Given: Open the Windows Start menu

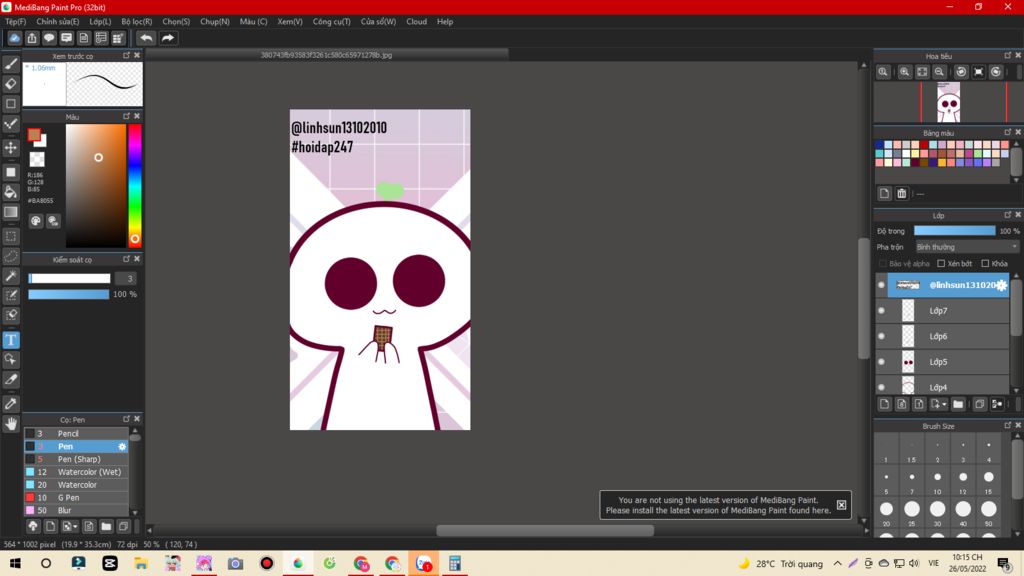Looking at the screenshot, I should [14, 564].
